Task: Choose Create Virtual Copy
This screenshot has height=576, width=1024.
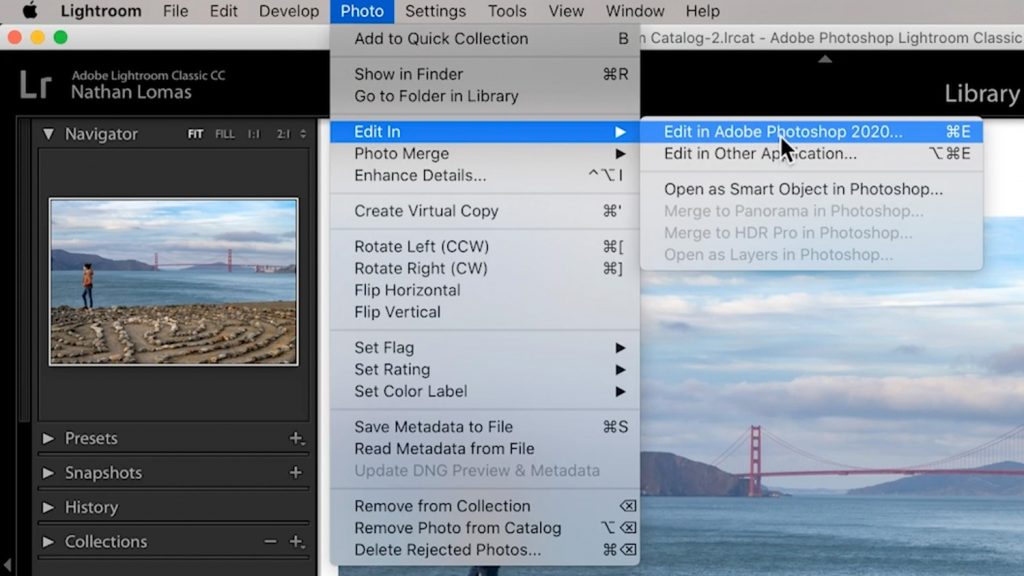Action: [x=485, y=211]
